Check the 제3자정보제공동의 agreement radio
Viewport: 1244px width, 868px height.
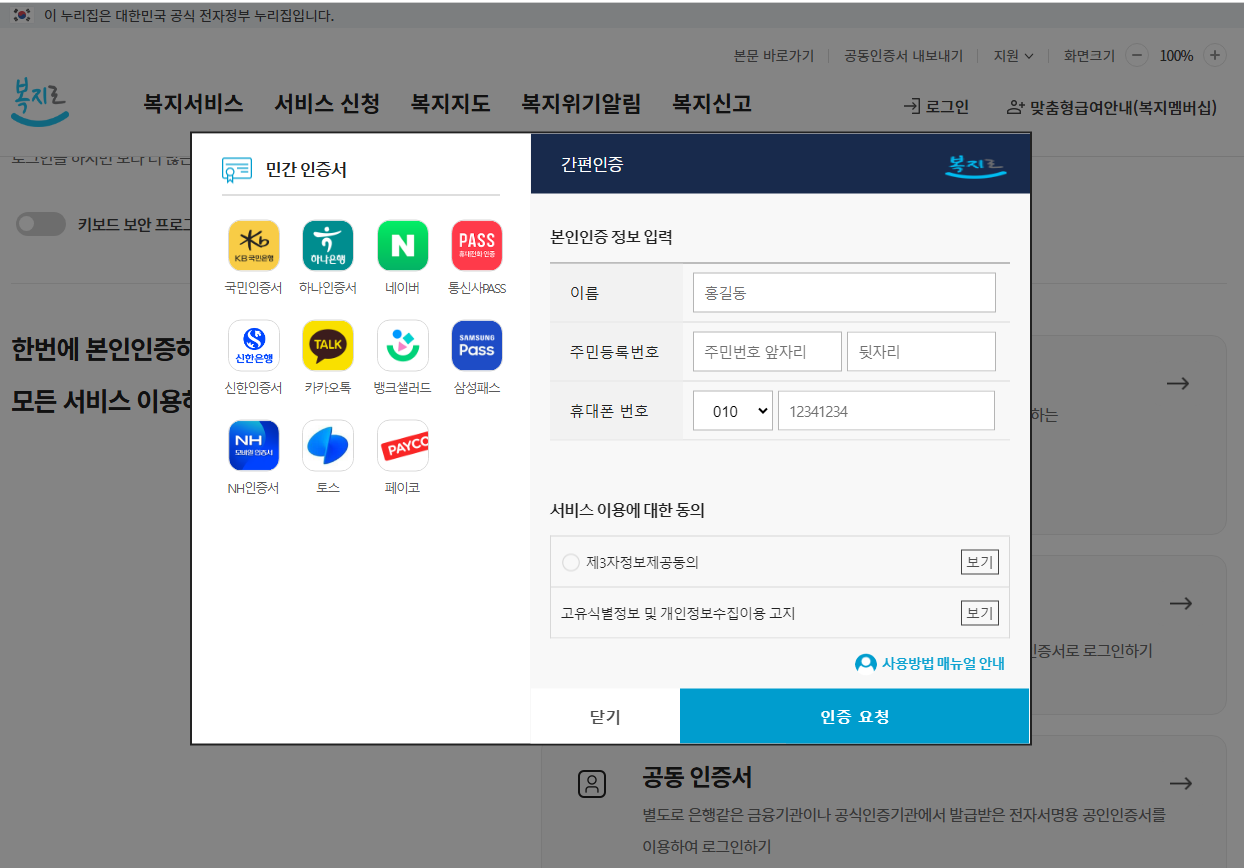tap(571, 562)
